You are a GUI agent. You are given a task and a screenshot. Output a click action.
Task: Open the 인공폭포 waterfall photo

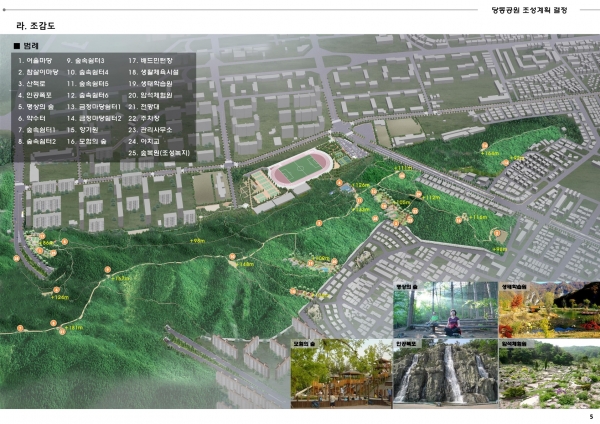point(445,373)
